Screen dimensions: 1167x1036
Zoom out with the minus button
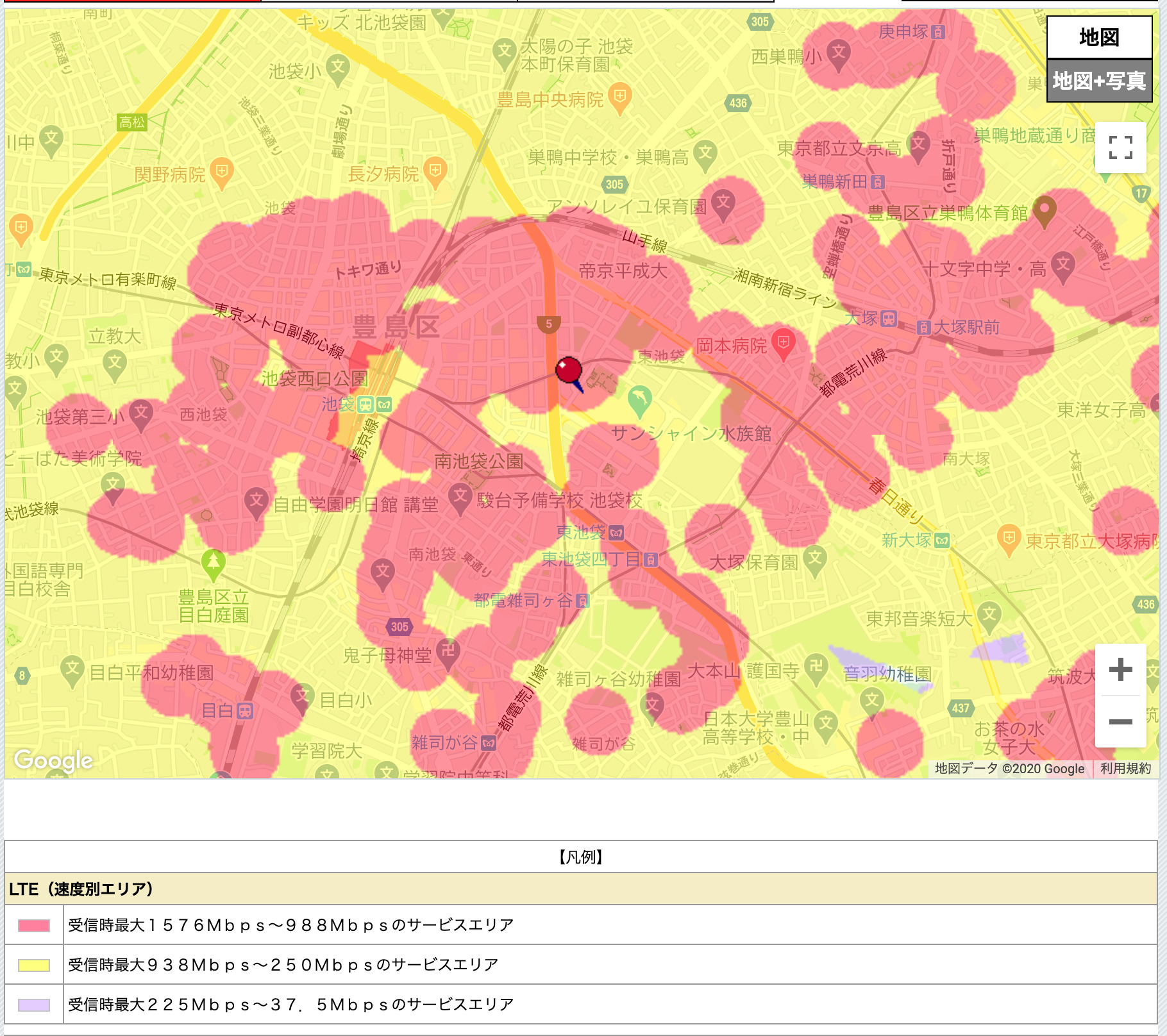(x=1120, y=722)
